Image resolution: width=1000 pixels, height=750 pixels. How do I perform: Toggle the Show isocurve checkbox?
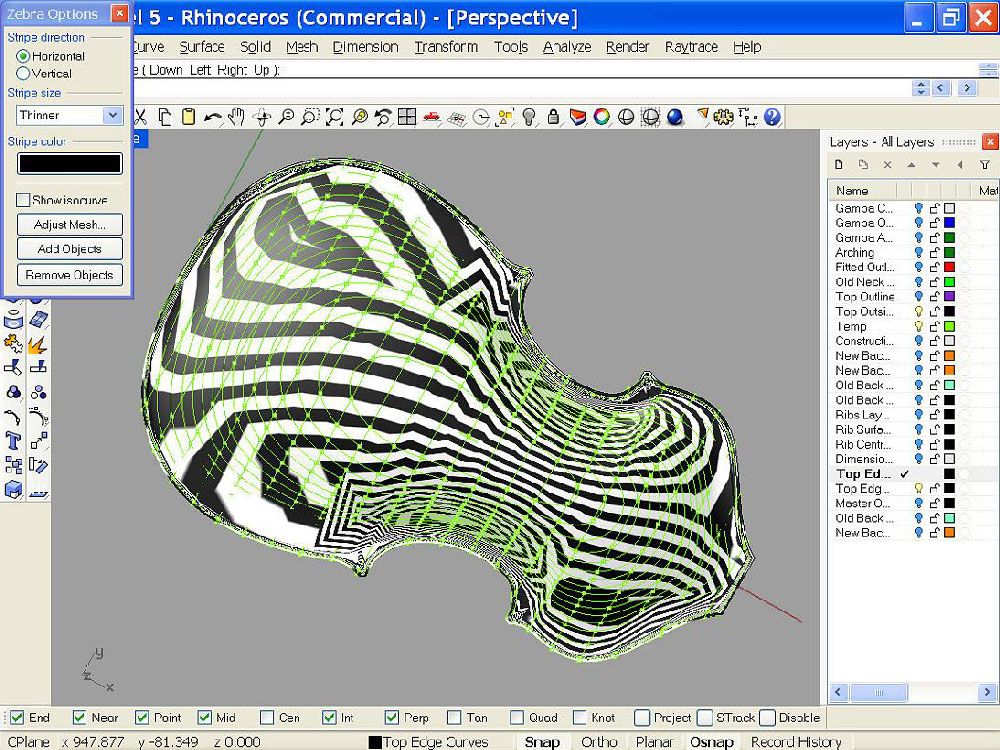(x=23, y=200)
